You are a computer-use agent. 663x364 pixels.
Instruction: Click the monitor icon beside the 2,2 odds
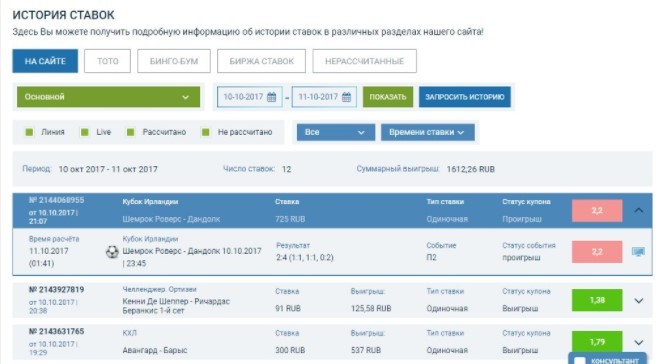coord(638,252)
